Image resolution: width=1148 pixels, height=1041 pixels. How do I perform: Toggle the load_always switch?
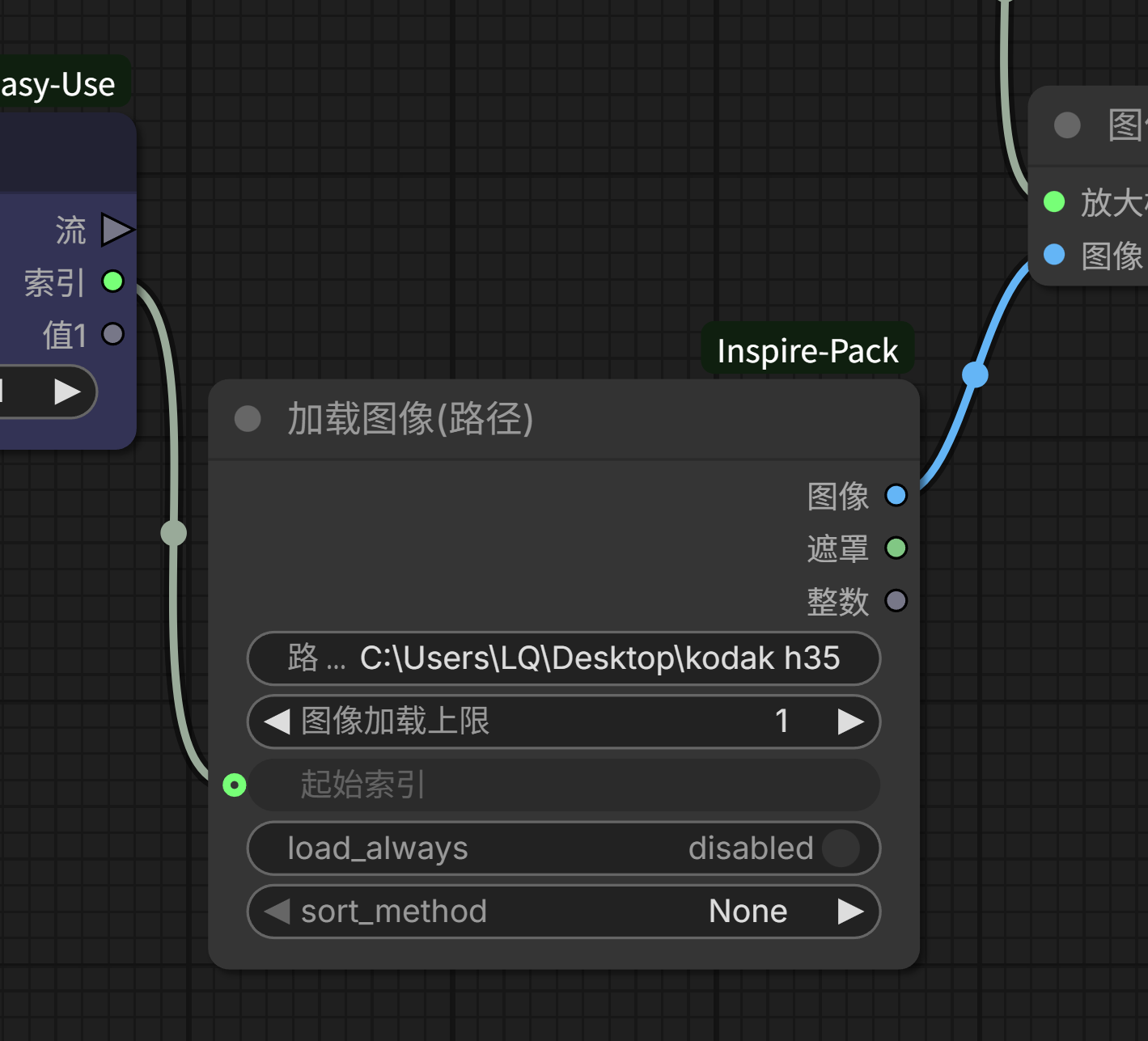click(x=841, y=848)
